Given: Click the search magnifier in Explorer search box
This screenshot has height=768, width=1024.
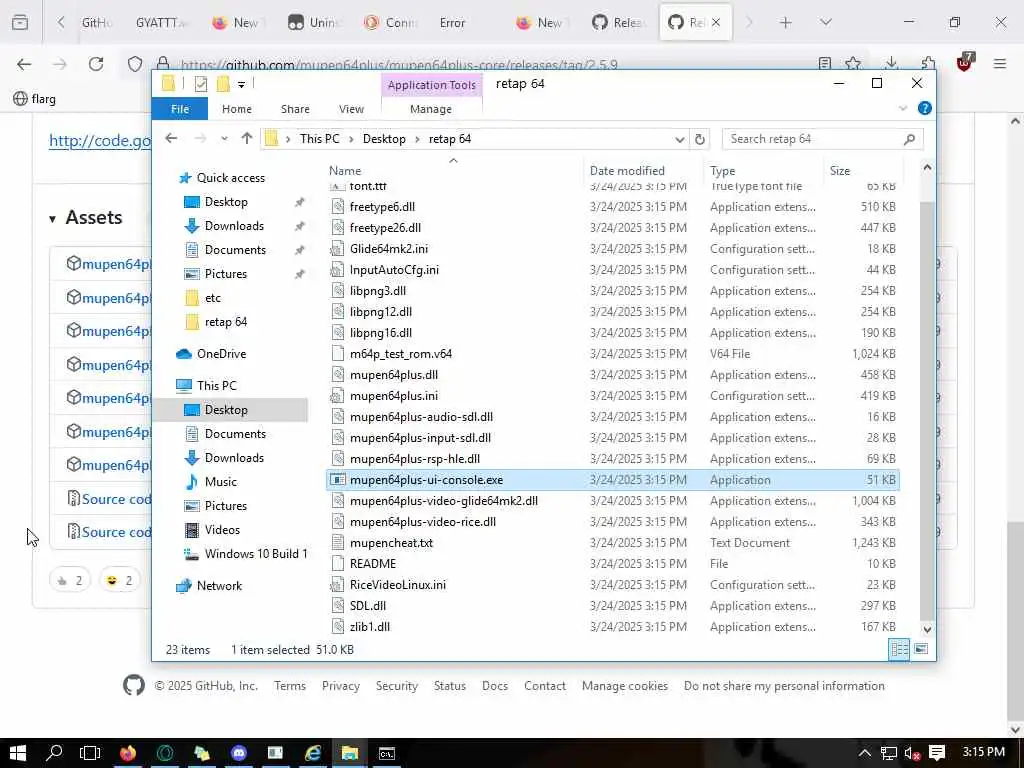Looking at the screenshot, I should click(x=909, y=139).
